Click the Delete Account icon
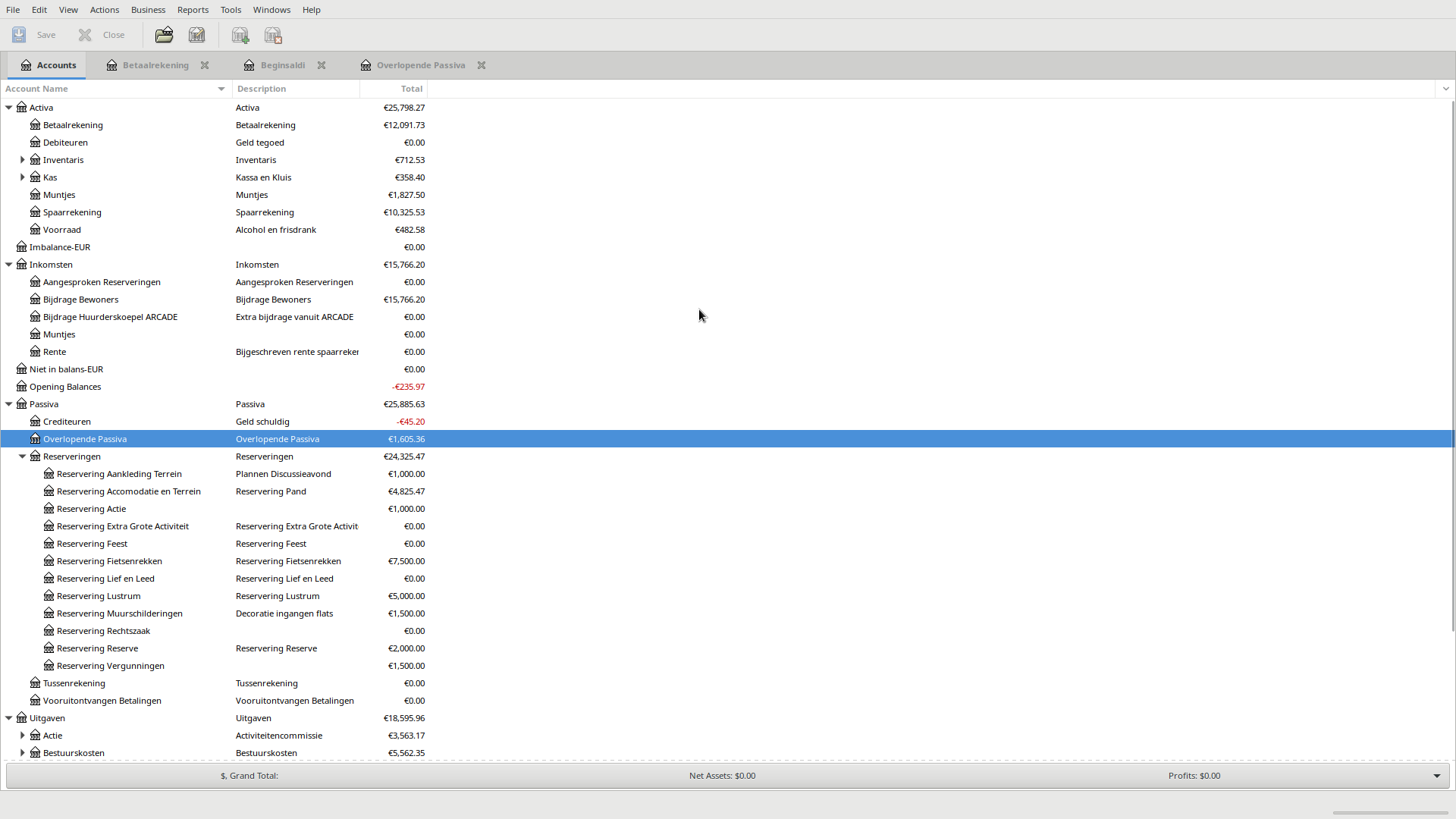1456x819 pixels. 273,35
